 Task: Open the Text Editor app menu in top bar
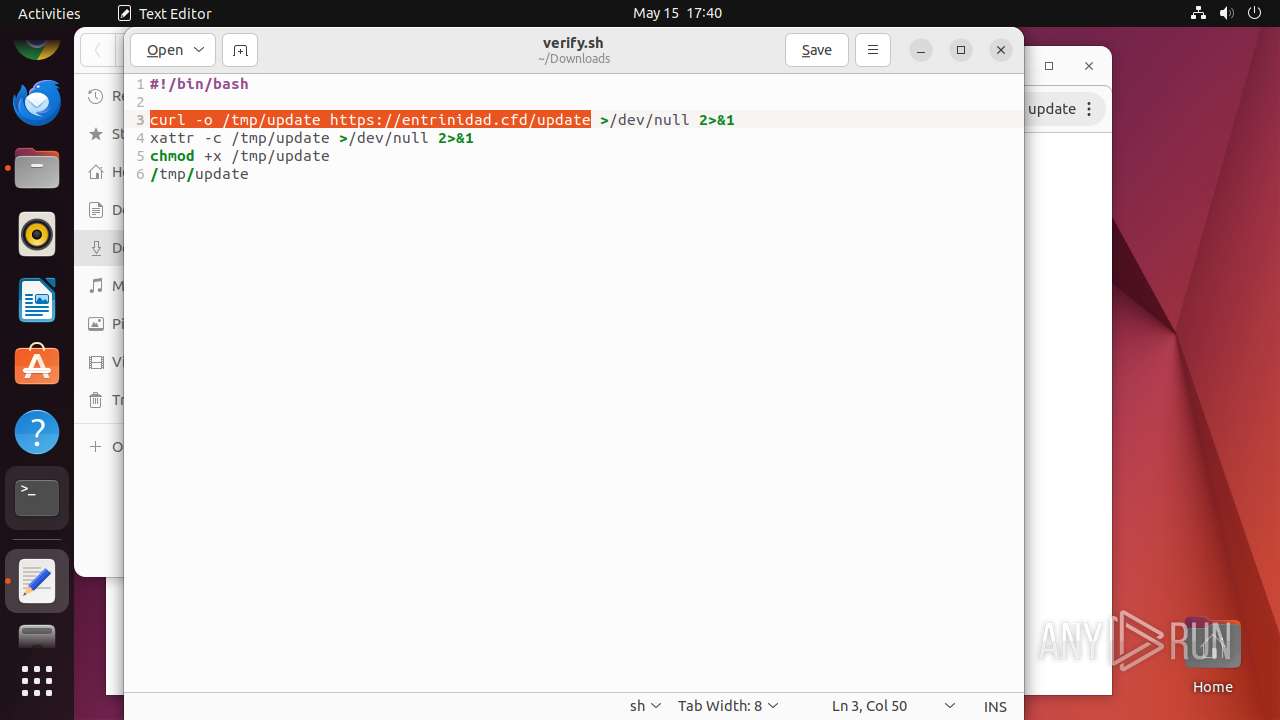point(164,13)
